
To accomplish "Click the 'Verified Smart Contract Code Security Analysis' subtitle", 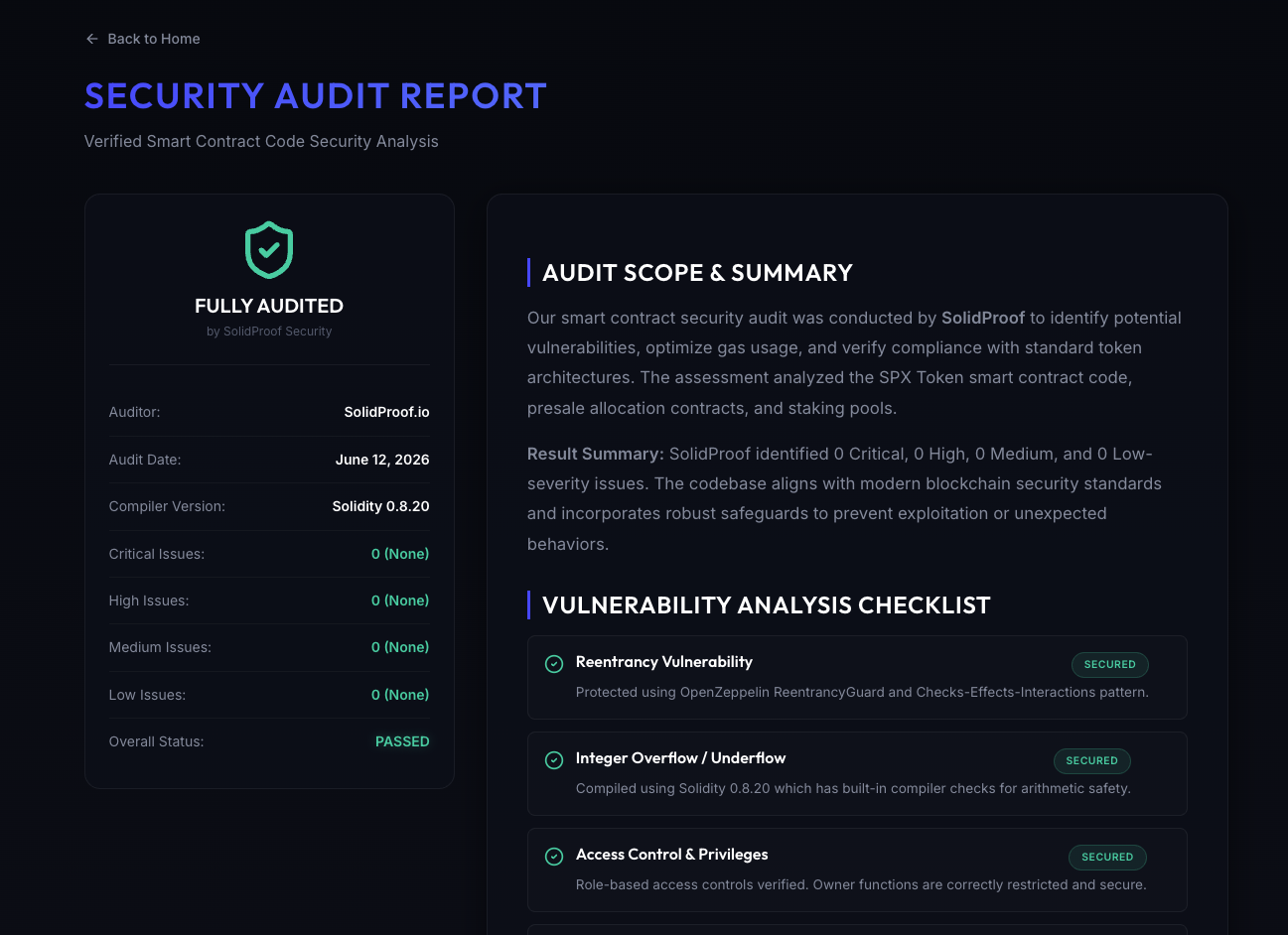I will [261, 141].
